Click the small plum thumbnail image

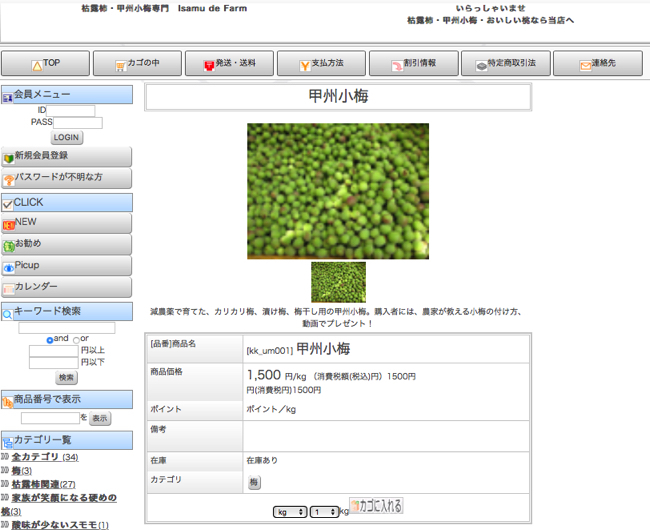[338, 282]
